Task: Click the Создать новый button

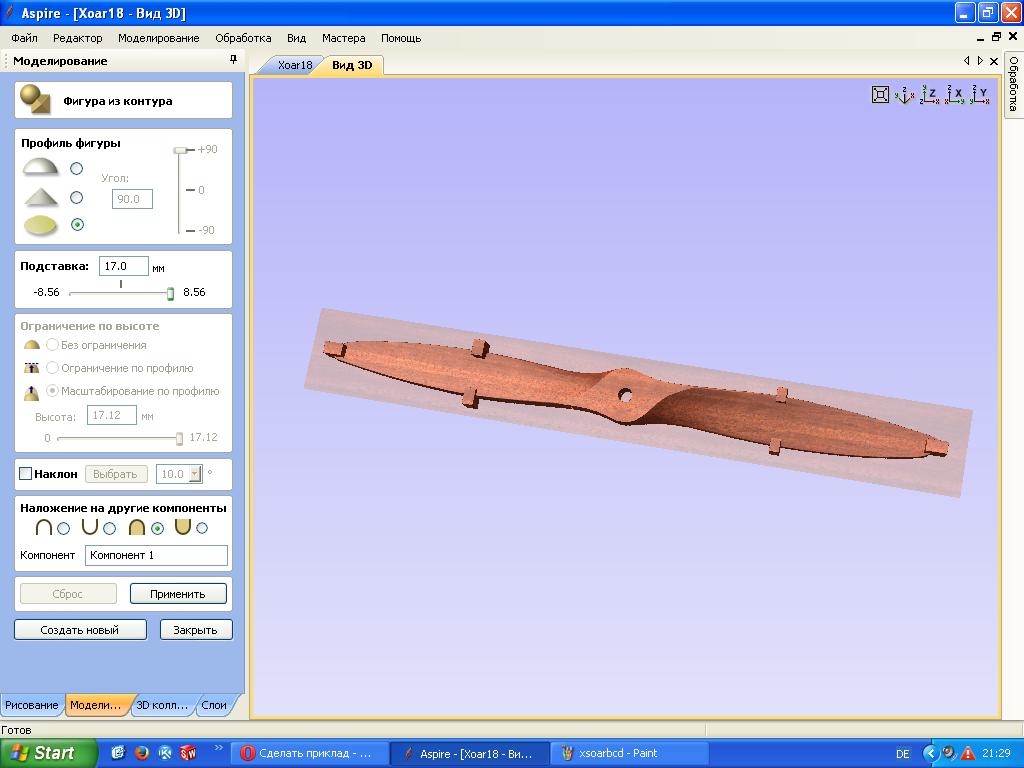Action: (80, 630)
